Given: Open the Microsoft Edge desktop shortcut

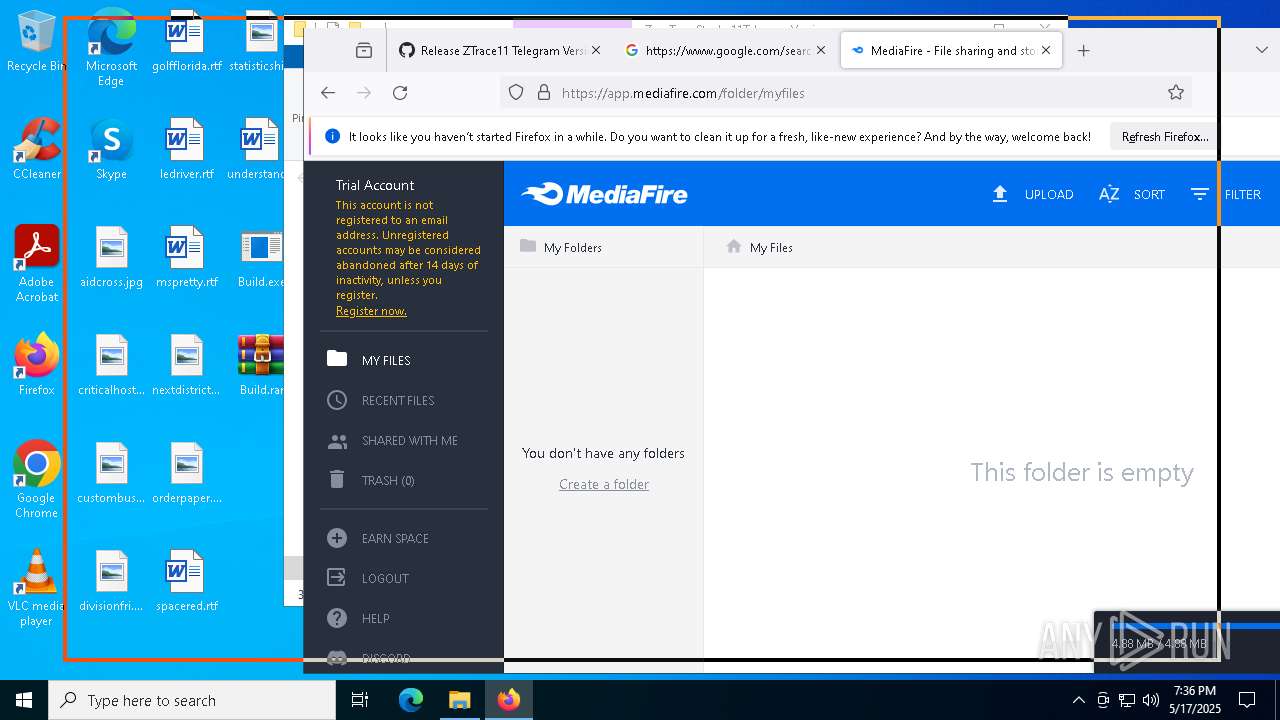Looking at the screenshot, I should point(111,48).
